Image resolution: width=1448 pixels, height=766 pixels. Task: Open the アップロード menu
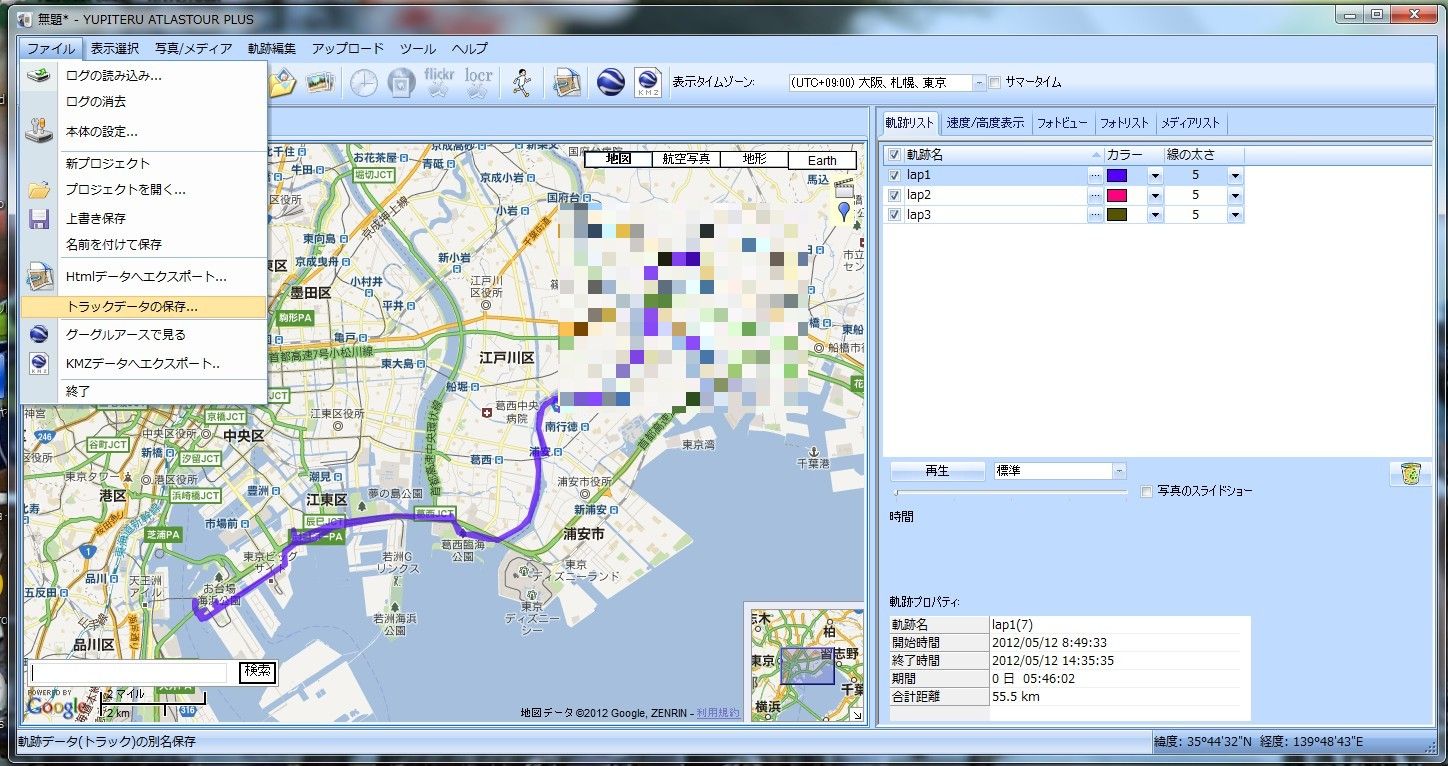pos(347,48)
